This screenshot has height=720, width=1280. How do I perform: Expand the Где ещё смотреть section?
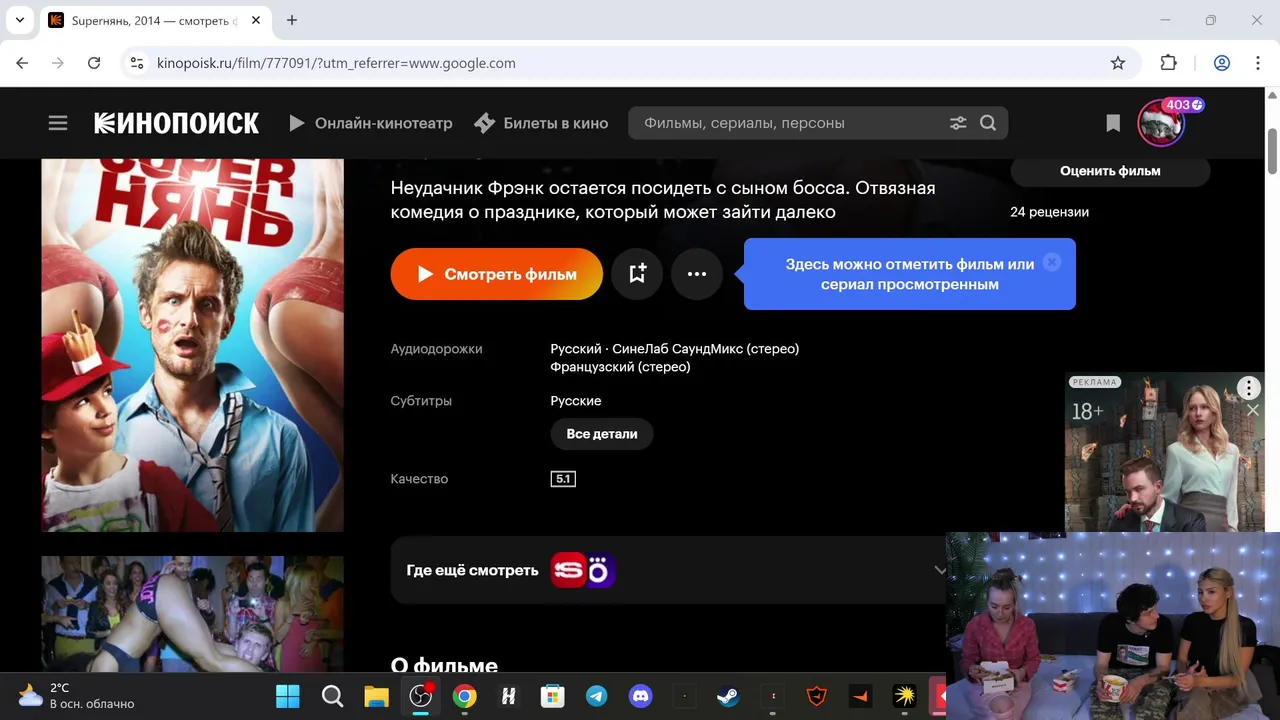940,570
